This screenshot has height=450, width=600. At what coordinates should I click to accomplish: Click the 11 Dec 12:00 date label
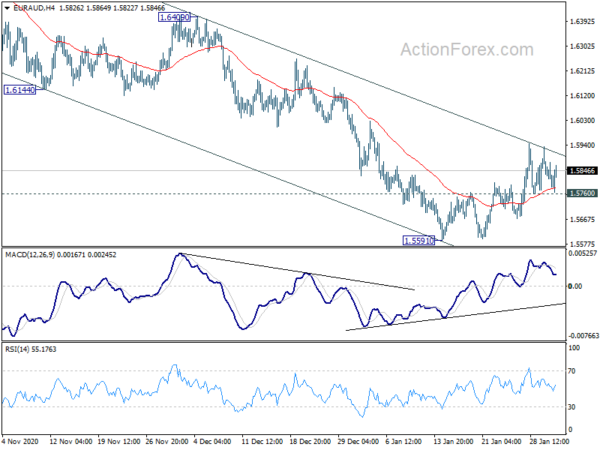(263, 442)
